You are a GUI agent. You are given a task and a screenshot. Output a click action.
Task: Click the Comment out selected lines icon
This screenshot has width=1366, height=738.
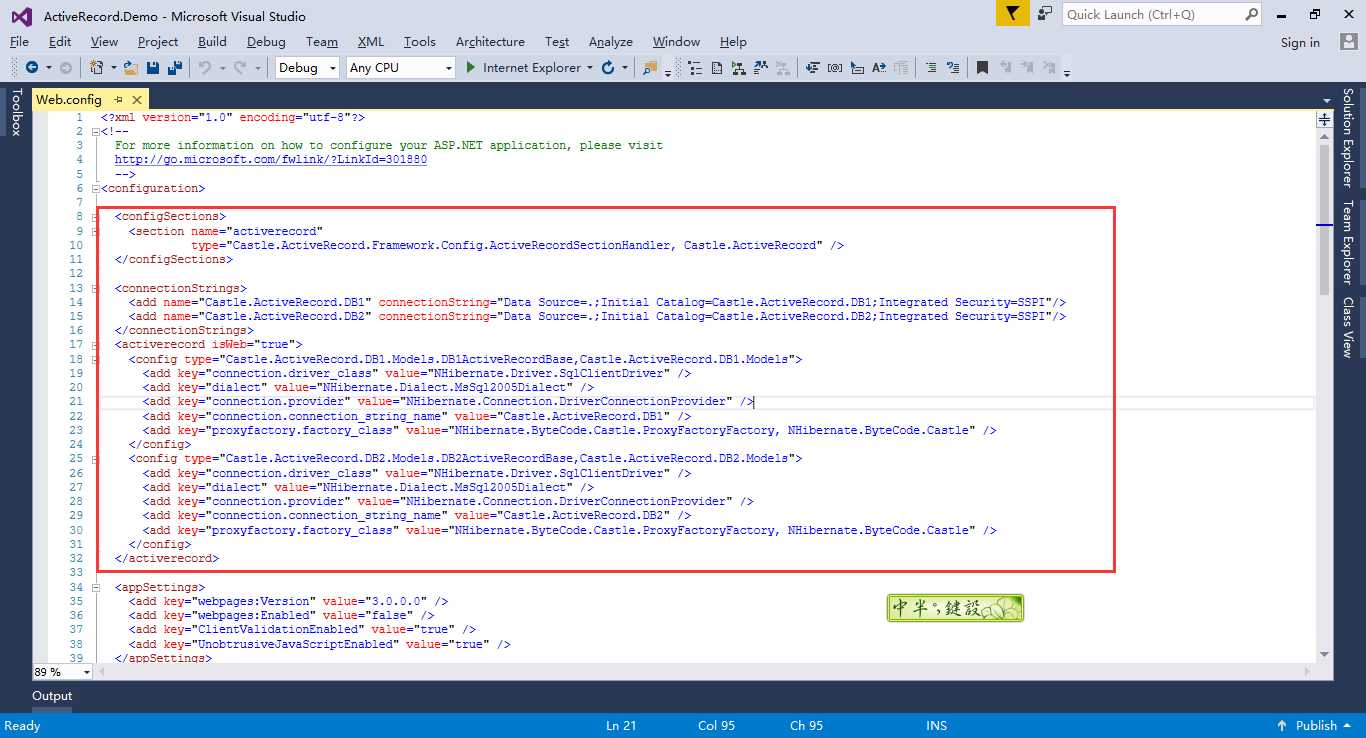coord(930,68)
